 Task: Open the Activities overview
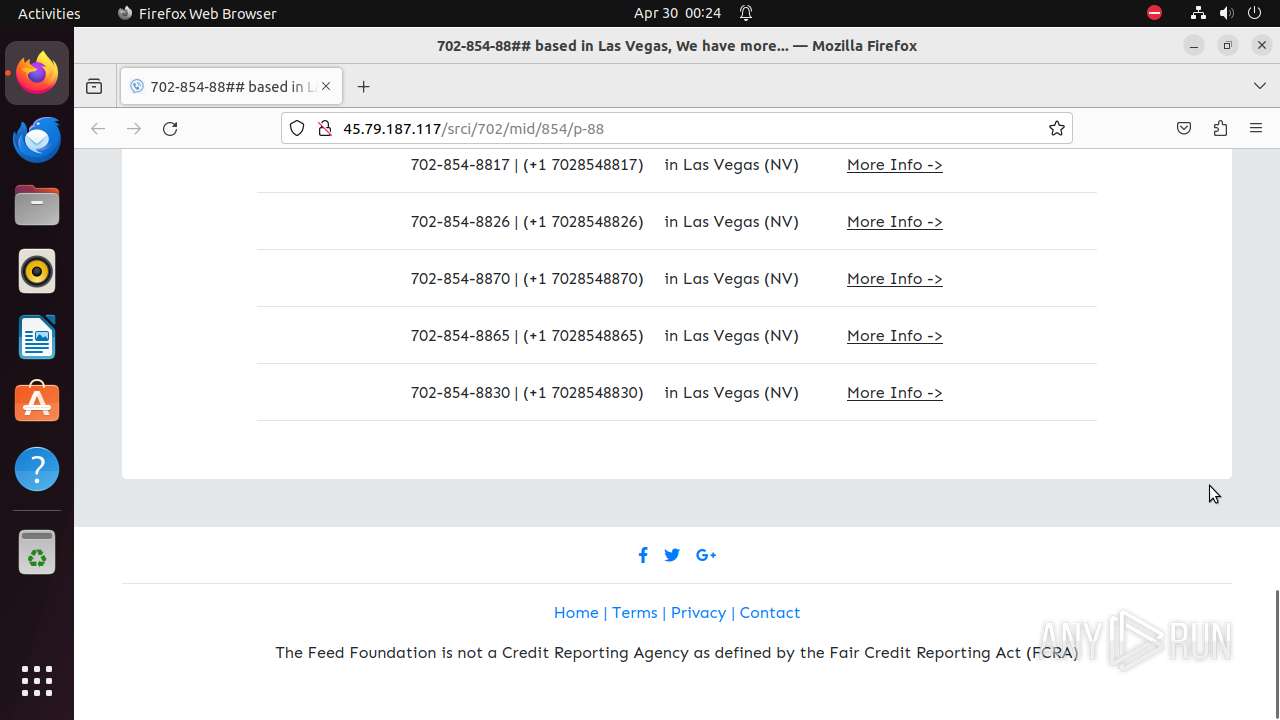point(49,13)
